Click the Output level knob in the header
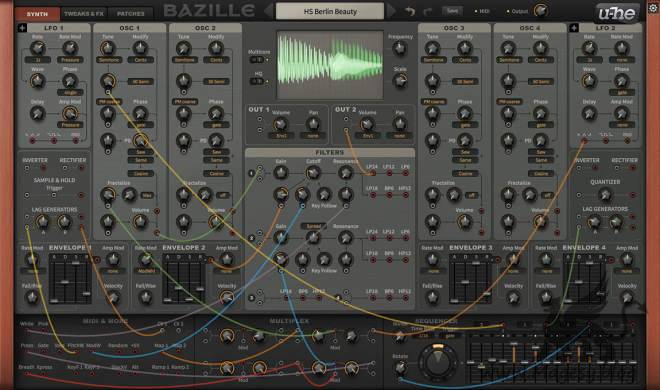The image size is (660, 390). point(540,11)
